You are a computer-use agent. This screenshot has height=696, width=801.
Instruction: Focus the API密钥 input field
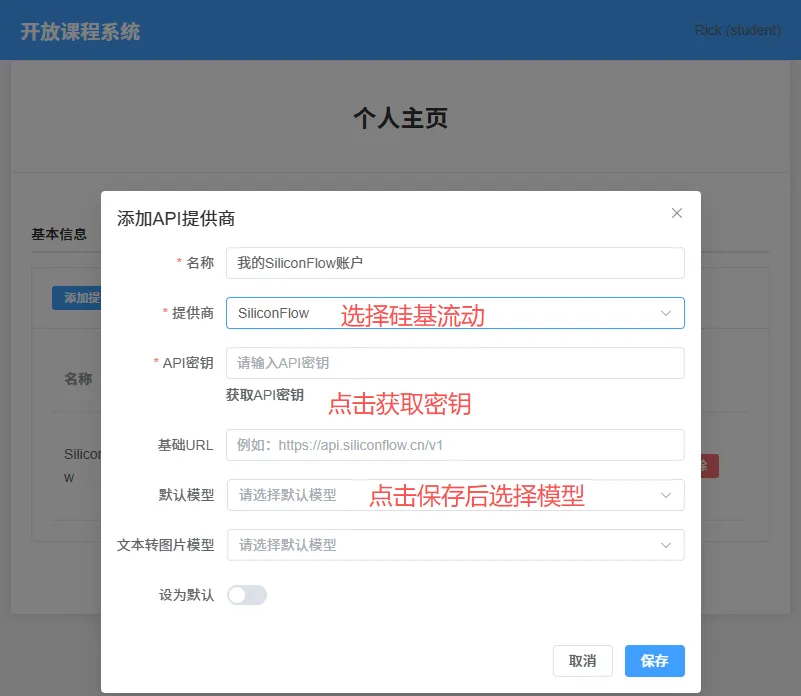coord(455,363)
